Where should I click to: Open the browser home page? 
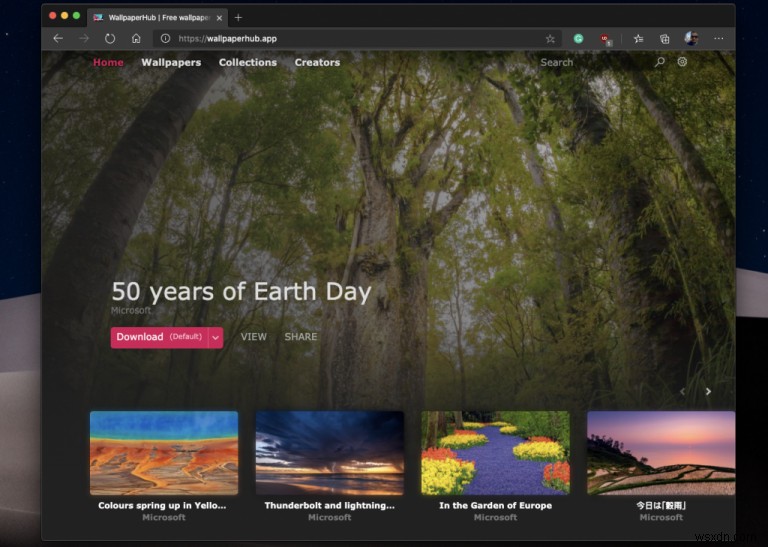[136, 39]
